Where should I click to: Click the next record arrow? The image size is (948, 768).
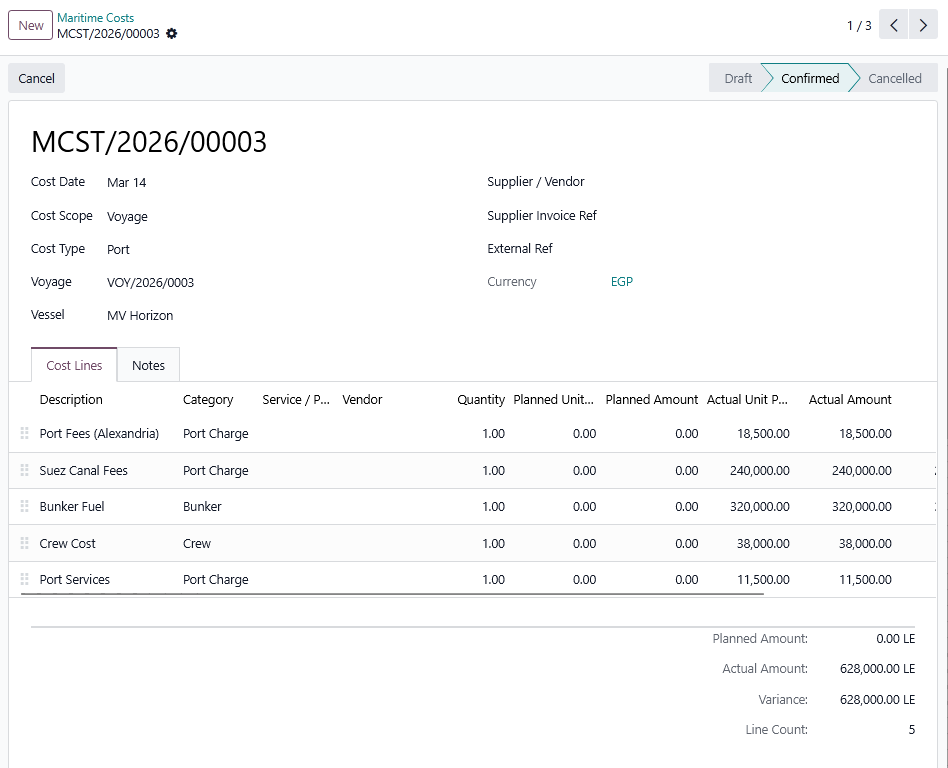(x=922, y=24)
